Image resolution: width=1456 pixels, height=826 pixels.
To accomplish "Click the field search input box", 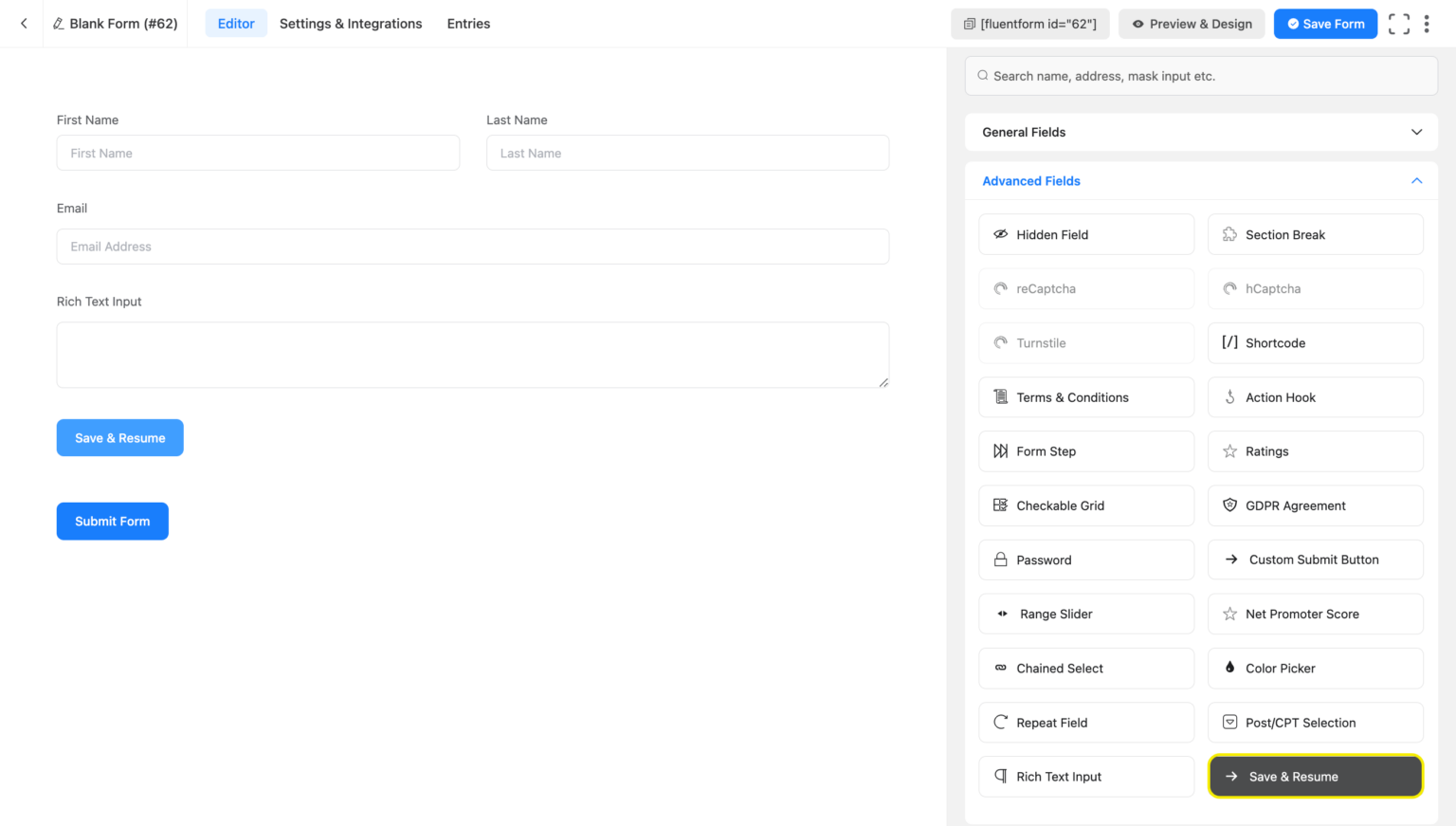I will pos(1200,75).
